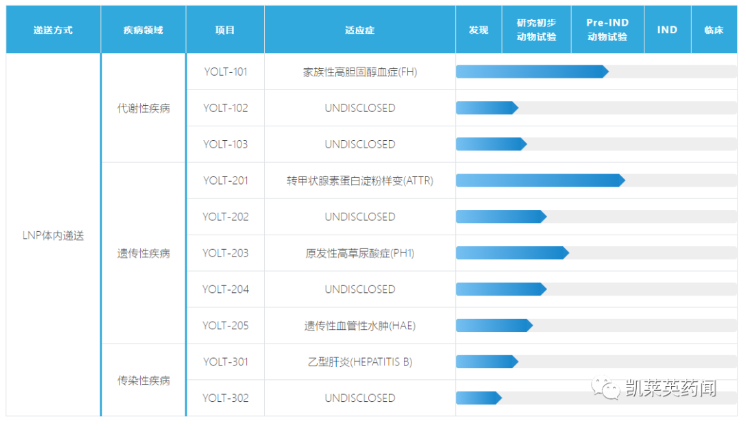Screen dimensions: 746x430
Task: Click the YOLT-103 progress bar
Action: point(491,144)
